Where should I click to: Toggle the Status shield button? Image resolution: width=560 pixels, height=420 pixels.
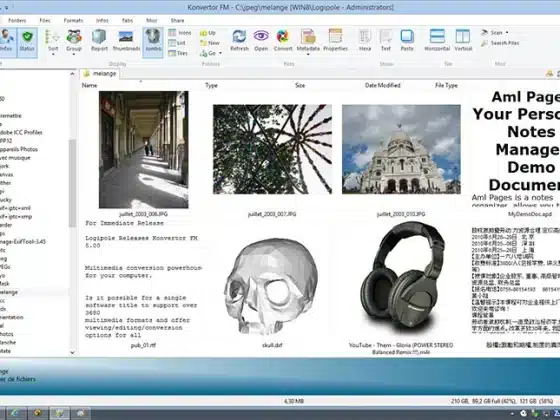[27, 42]
